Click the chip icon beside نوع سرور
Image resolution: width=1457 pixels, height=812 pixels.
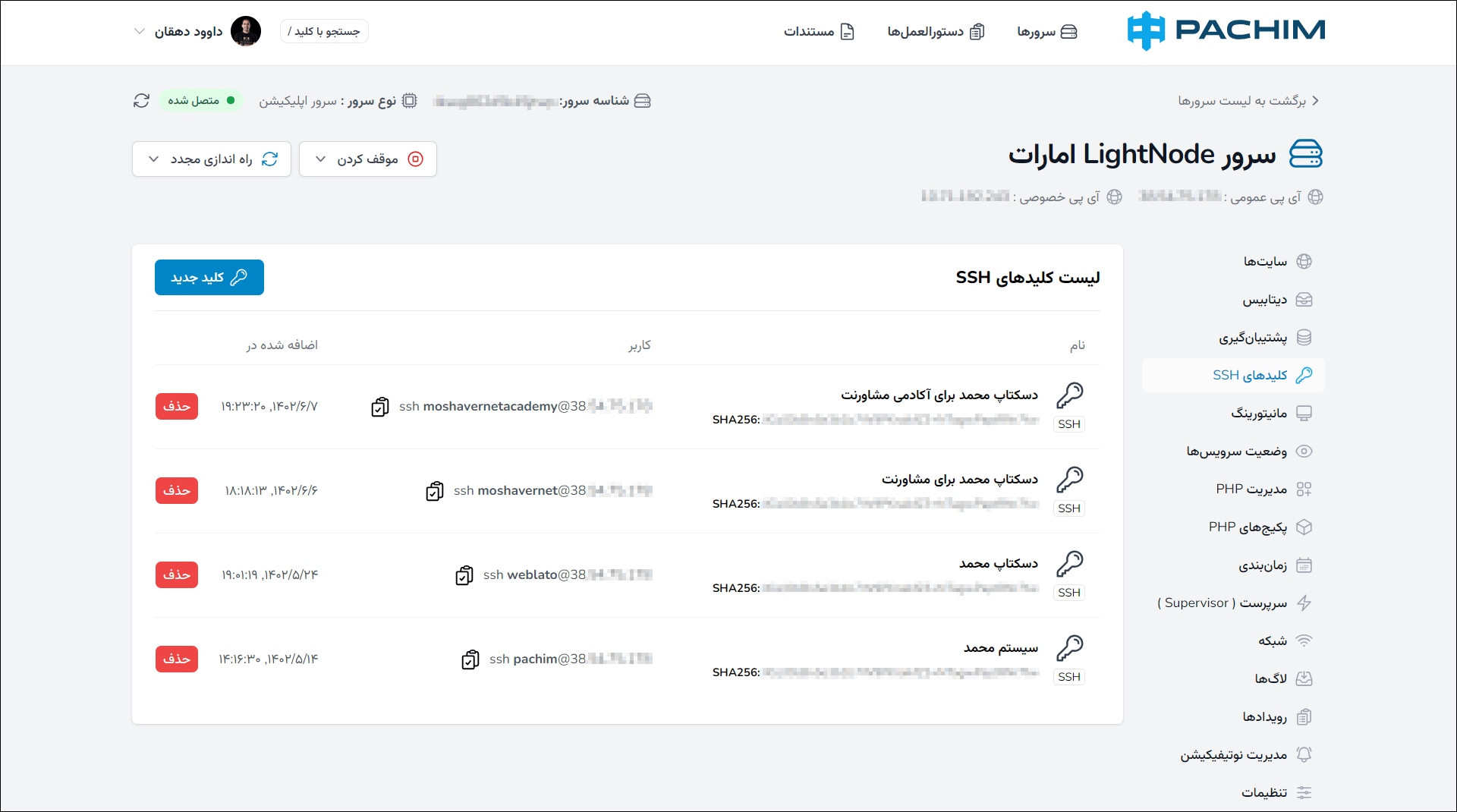tap(410, 101)
